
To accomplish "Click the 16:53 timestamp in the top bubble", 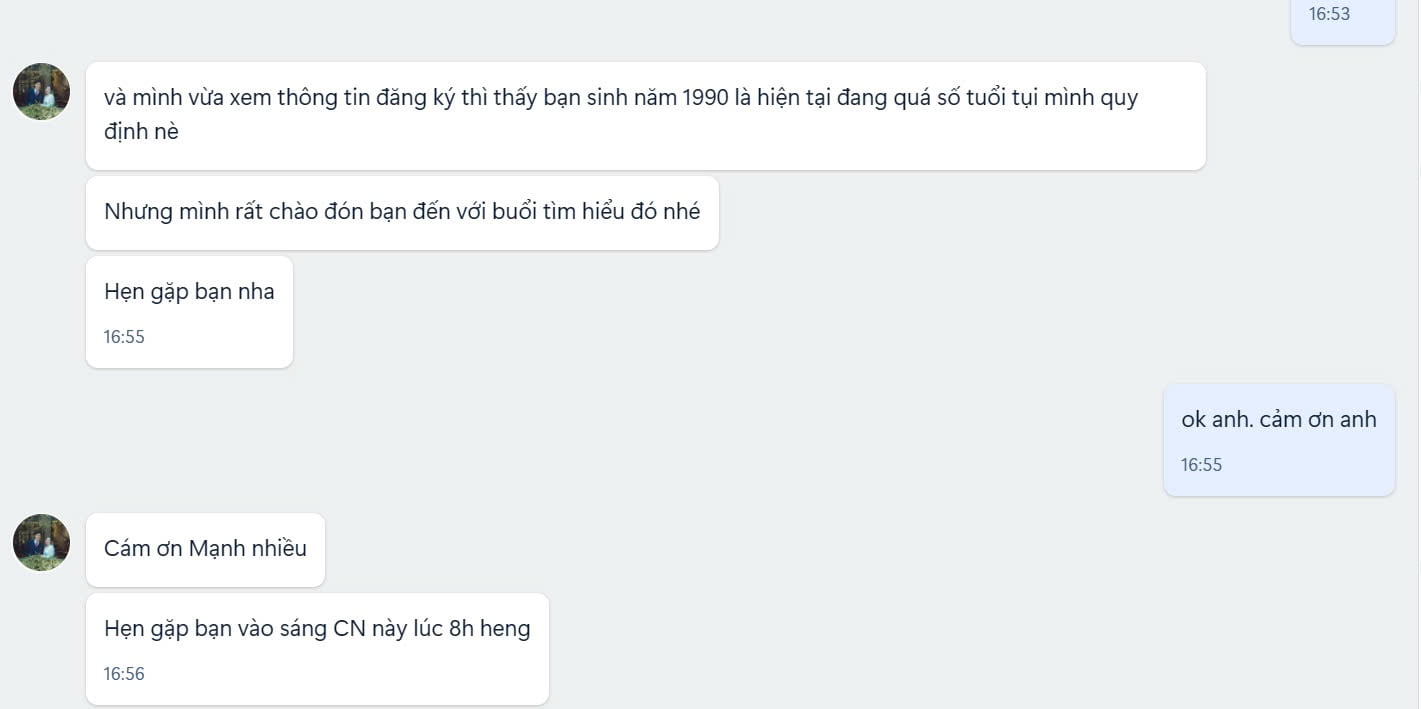I will click(1329, 14).
